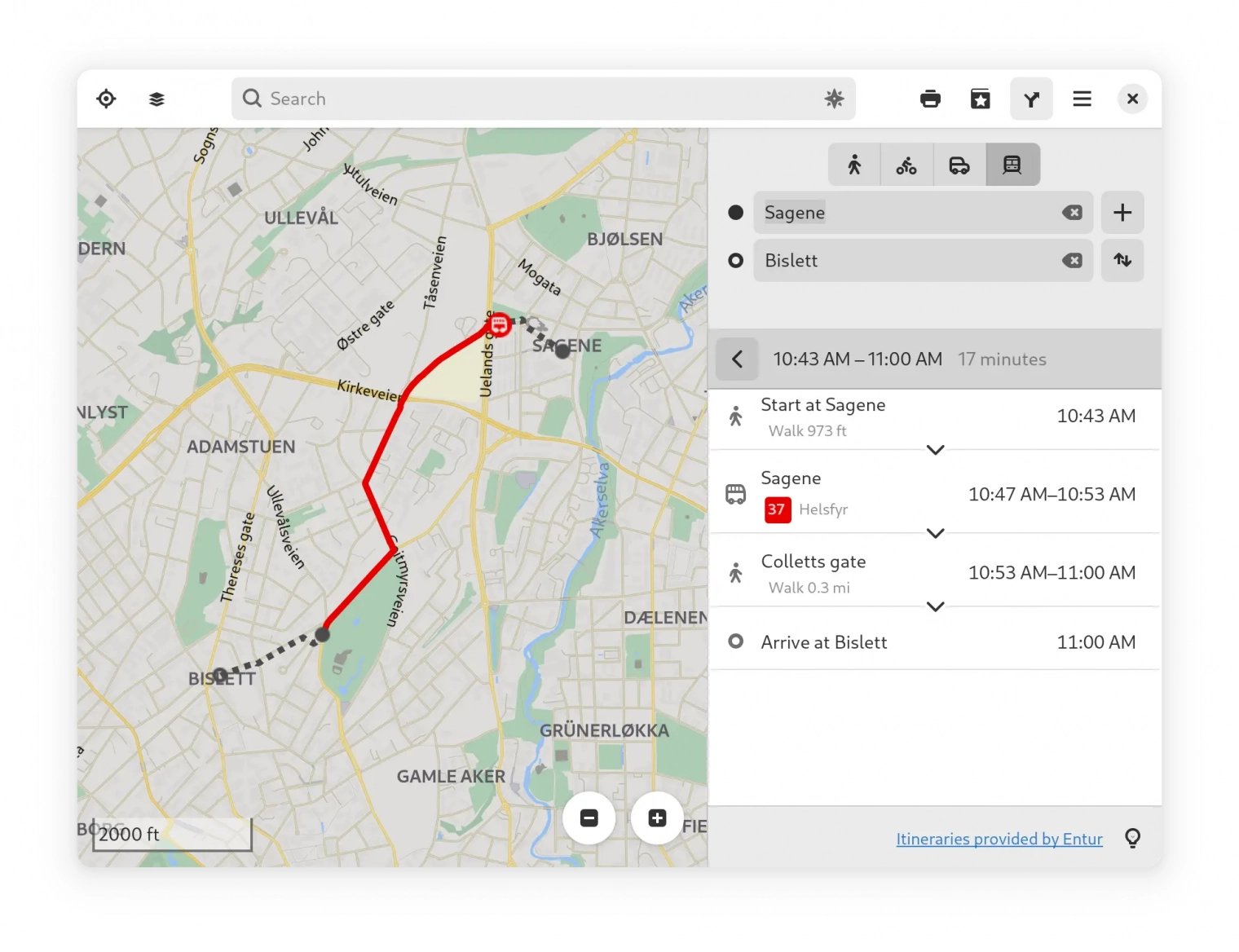Expand the Start at Sagene walk step
Viewport: 1239px width, 952px height.
(936, 450)
